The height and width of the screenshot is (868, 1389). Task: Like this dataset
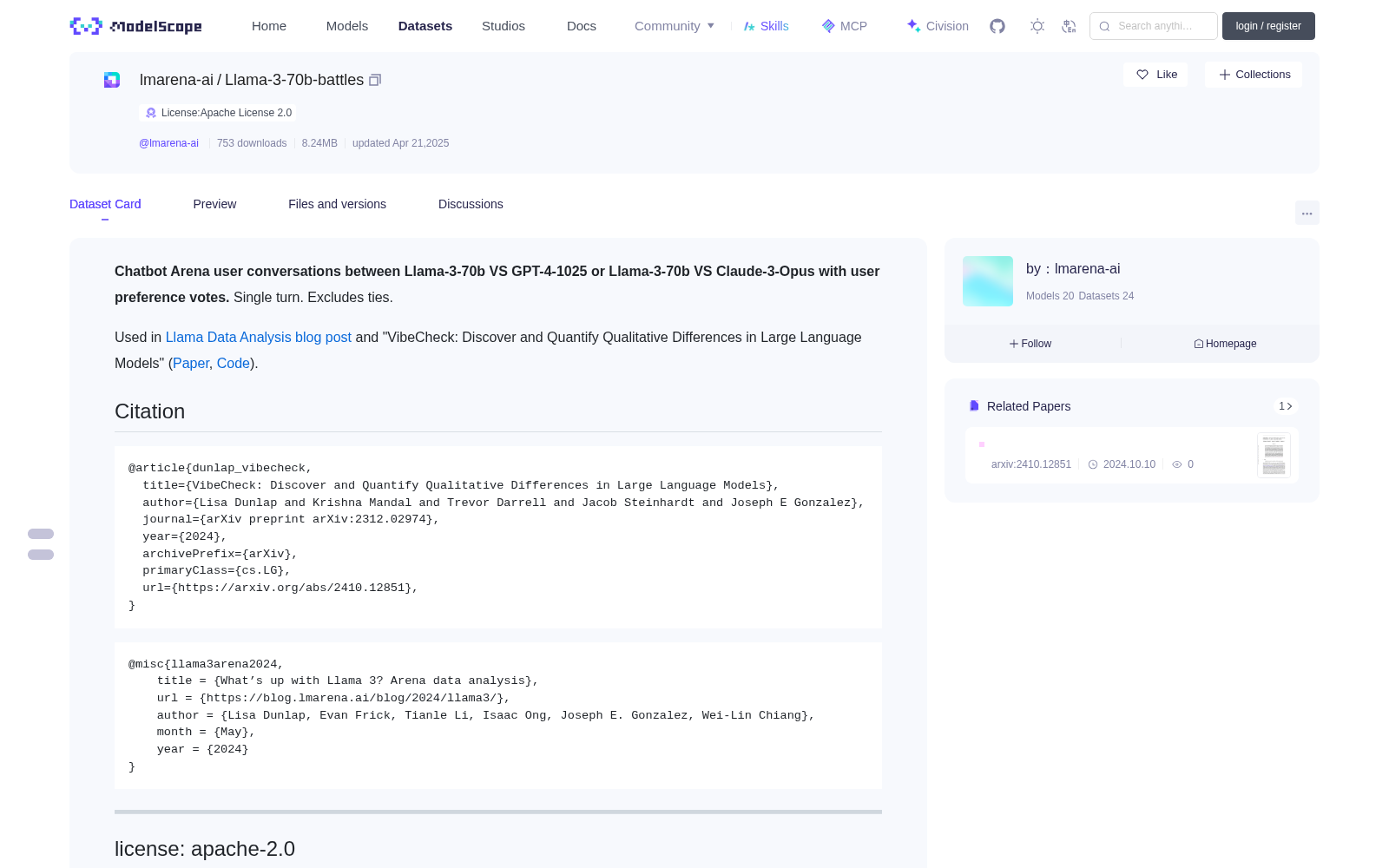point(1156,75)
